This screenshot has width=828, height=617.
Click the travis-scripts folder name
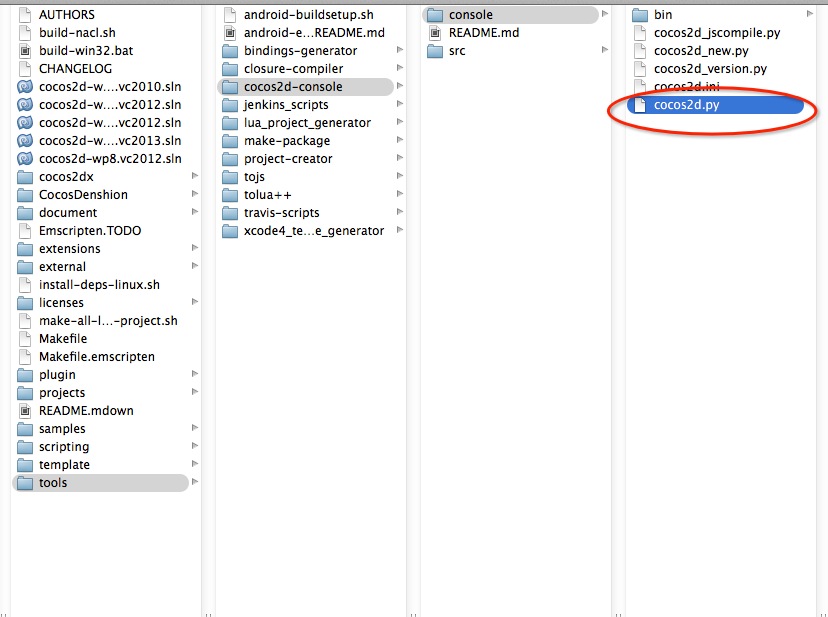click(281, 213)
